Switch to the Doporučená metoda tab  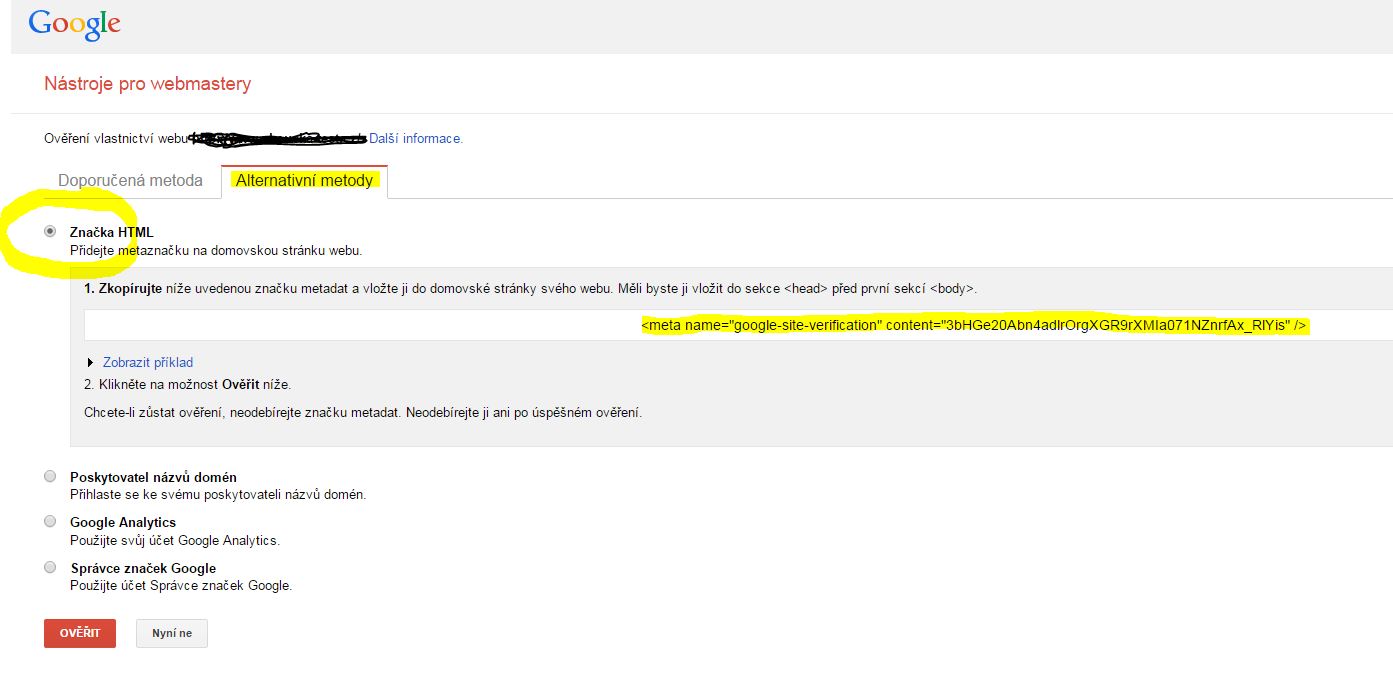pyautogui.click(x=130, y=181)
